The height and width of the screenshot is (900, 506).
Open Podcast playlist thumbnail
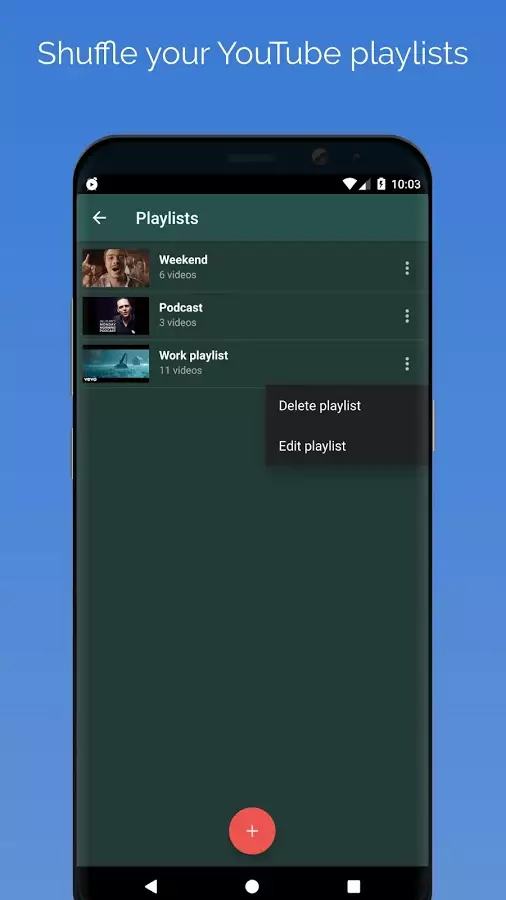click(x=116, y=316)
